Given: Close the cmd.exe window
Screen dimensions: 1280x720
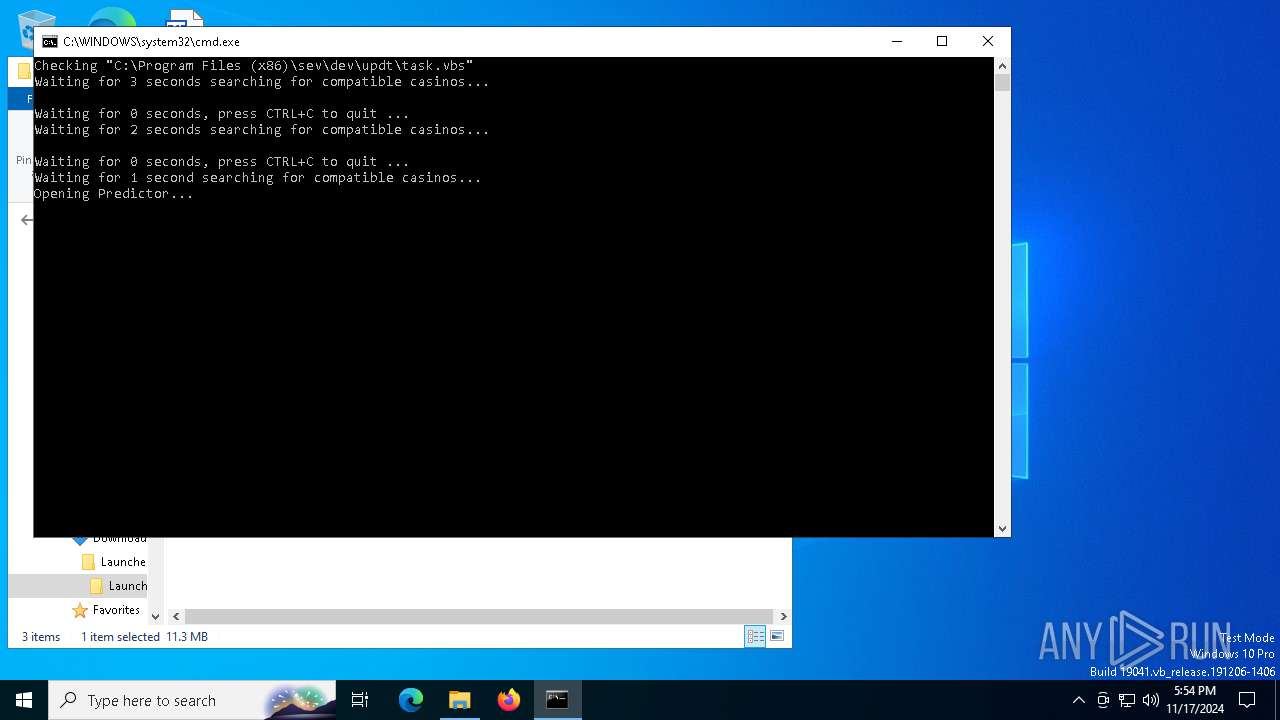Looking at the screenshot, I should 988,41.
